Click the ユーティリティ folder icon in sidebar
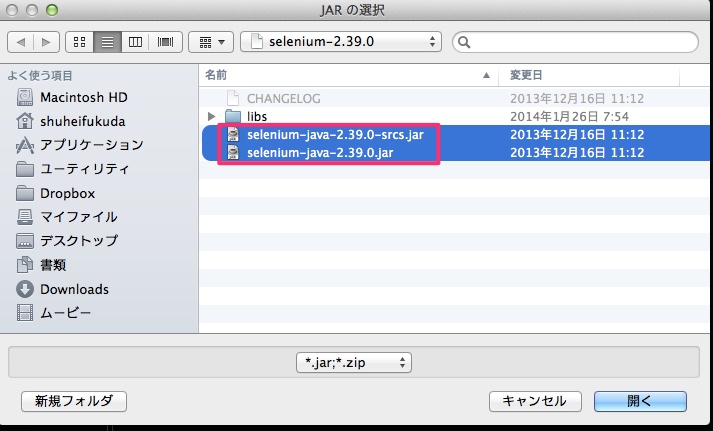This screenshot has height=431, width=713. coord(25,169)
